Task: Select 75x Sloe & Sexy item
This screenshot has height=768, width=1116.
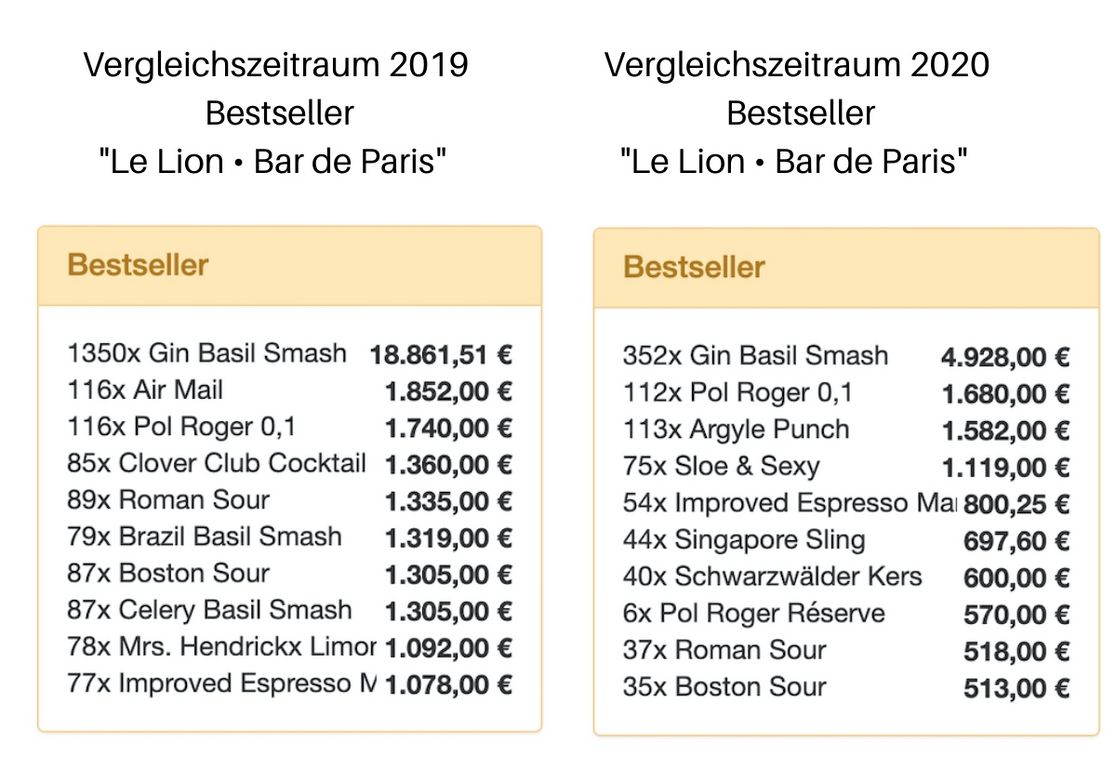Action: point(721,466)
